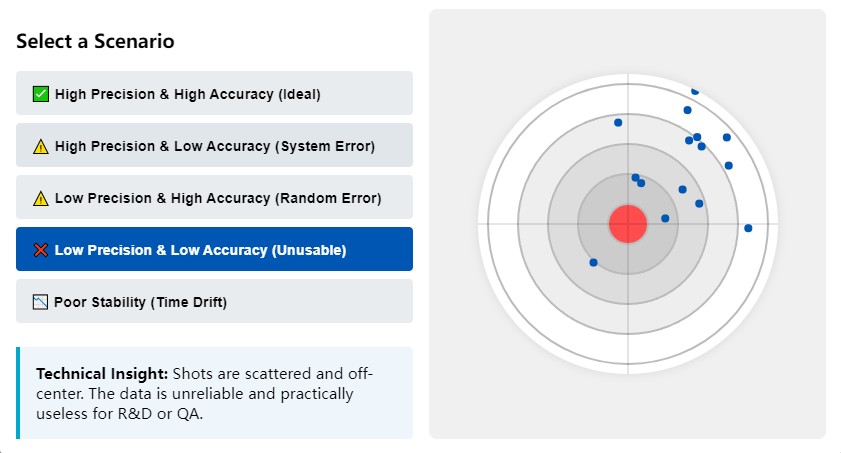Click the topmost blue shot on target
This screenshot has width=841, height=453.
click(x=695, y=91)
